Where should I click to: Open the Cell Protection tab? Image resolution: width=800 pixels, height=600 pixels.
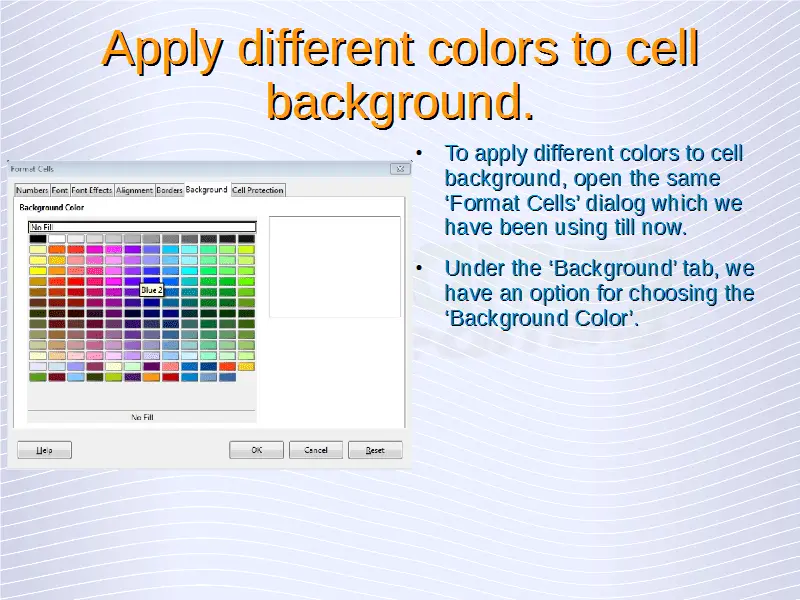pyautogui.click(x=259, y=190)
